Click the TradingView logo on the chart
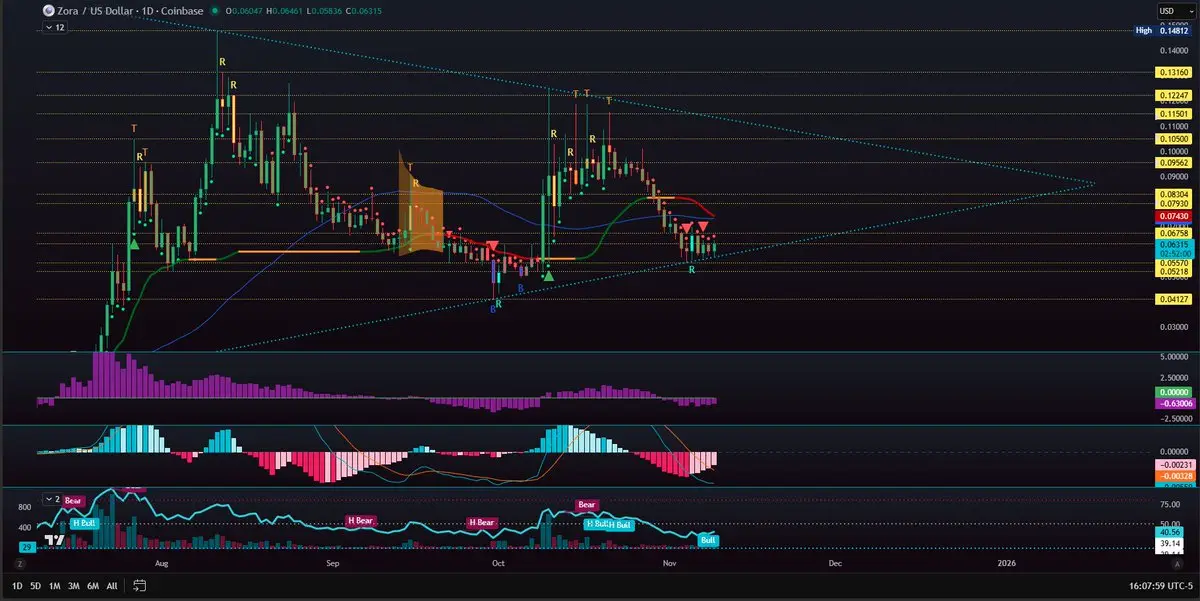1200x601 pixels. [54, 539]
